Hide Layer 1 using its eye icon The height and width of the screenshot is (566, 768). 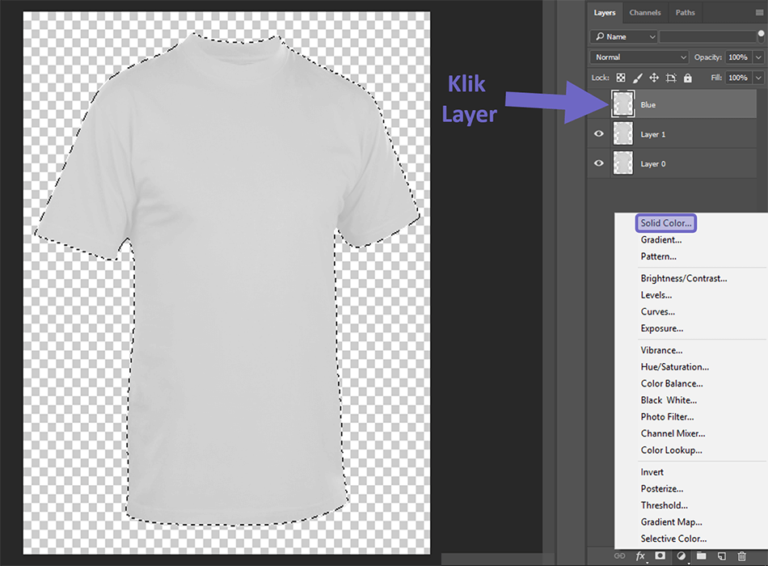[599, 134]
